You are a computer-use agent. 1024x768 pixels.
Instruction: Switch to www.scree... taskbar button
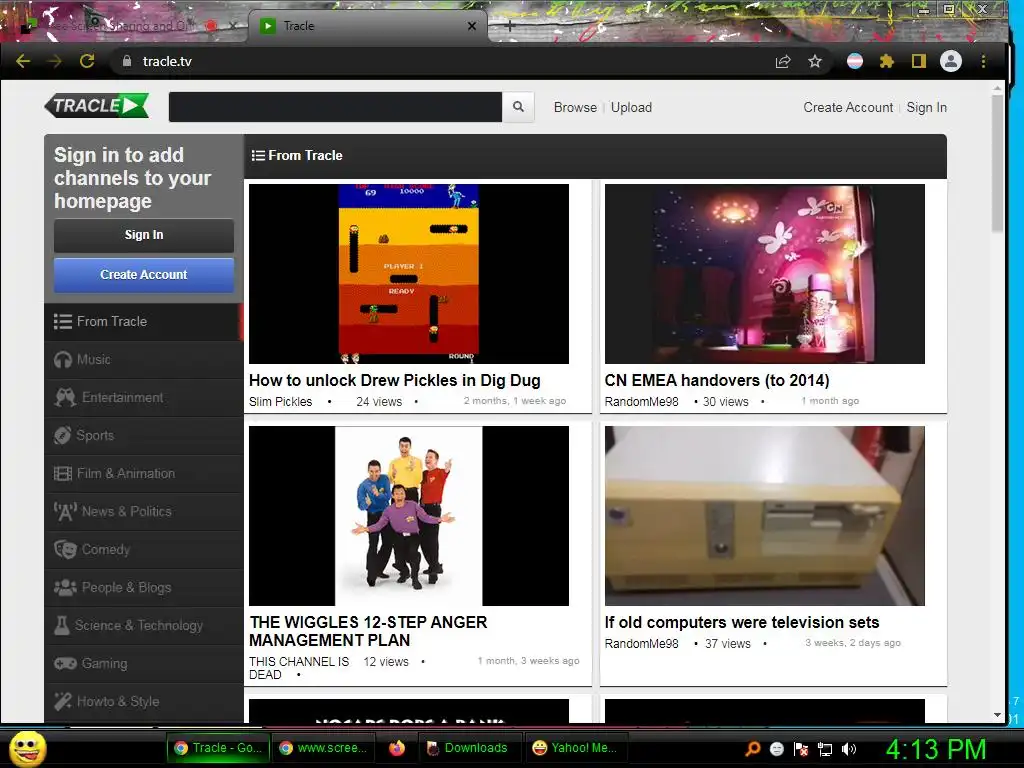(323, 748)
